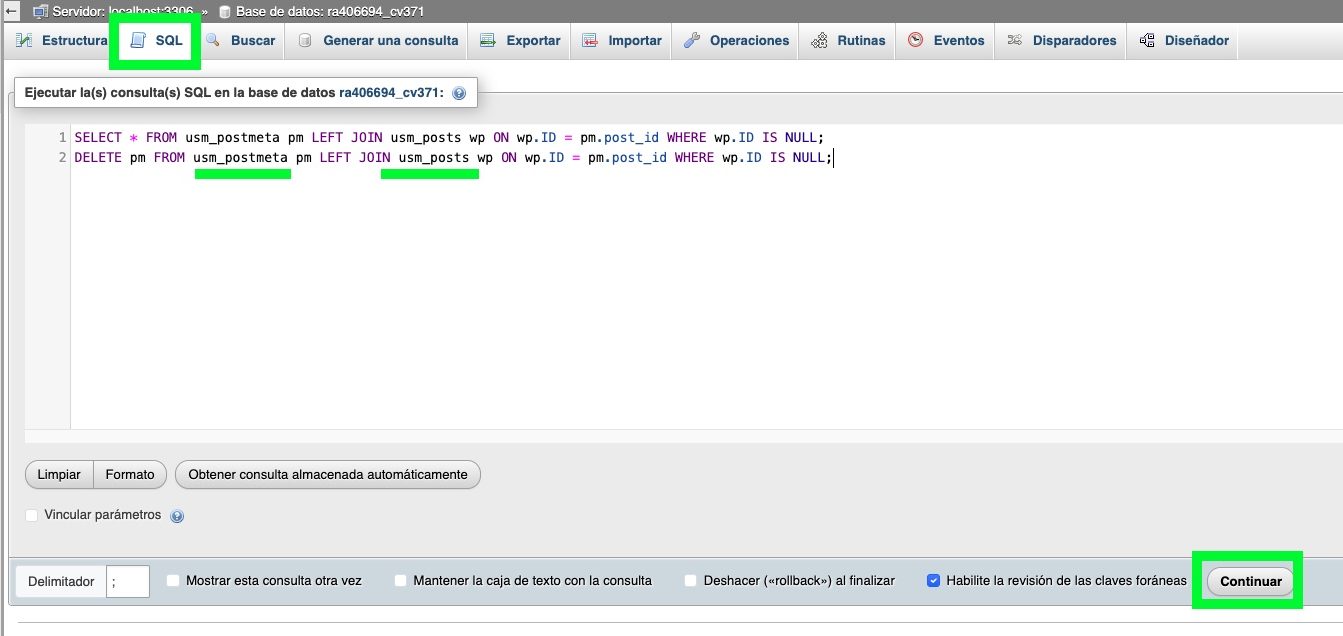The image size is (1343, 636).
Task: Open SQL help icon beside database name
Action: (459, 93)
